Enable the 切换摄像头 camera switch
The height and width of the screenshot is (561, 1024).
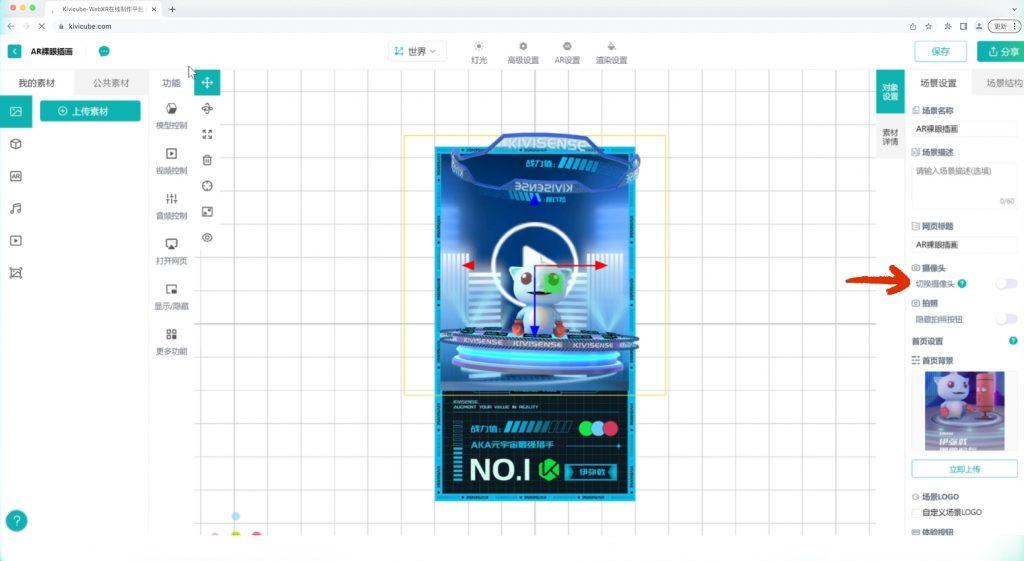(1006, 283)
